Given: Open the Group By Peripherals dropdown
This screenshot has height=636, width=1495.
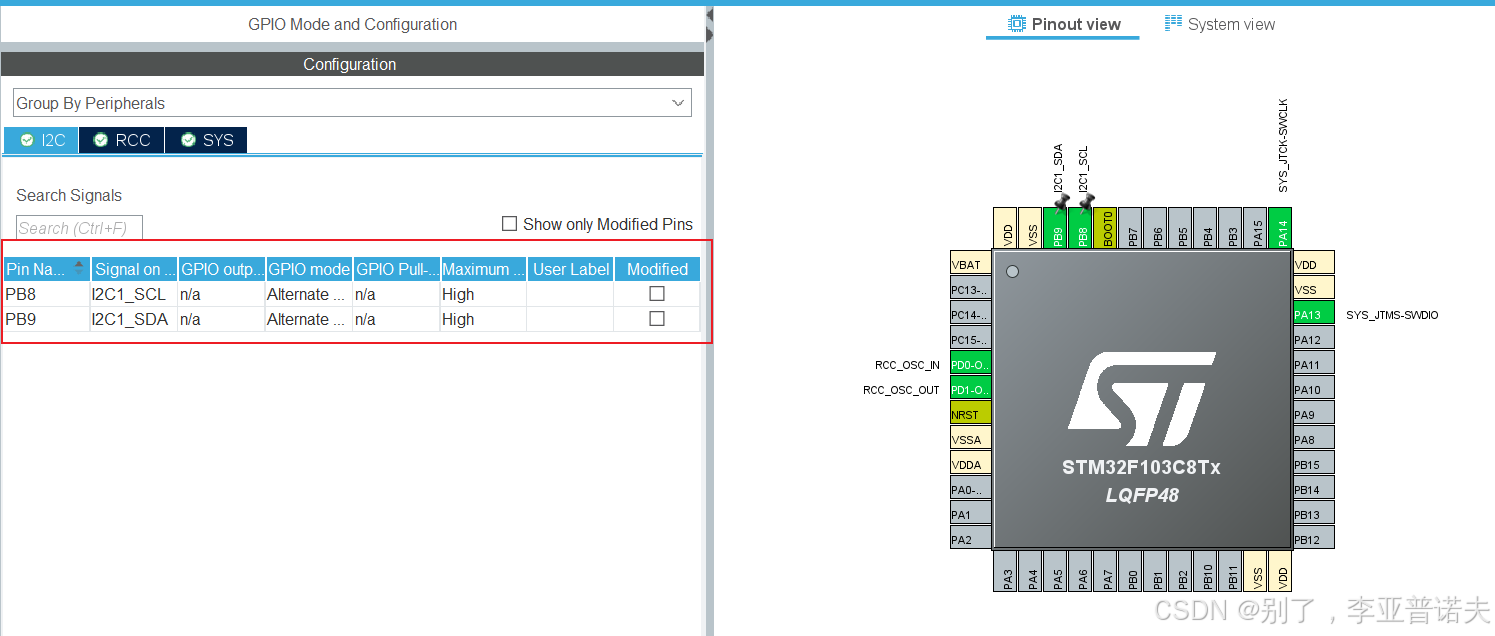Looking at the screenshot, I should coord(352,103).
